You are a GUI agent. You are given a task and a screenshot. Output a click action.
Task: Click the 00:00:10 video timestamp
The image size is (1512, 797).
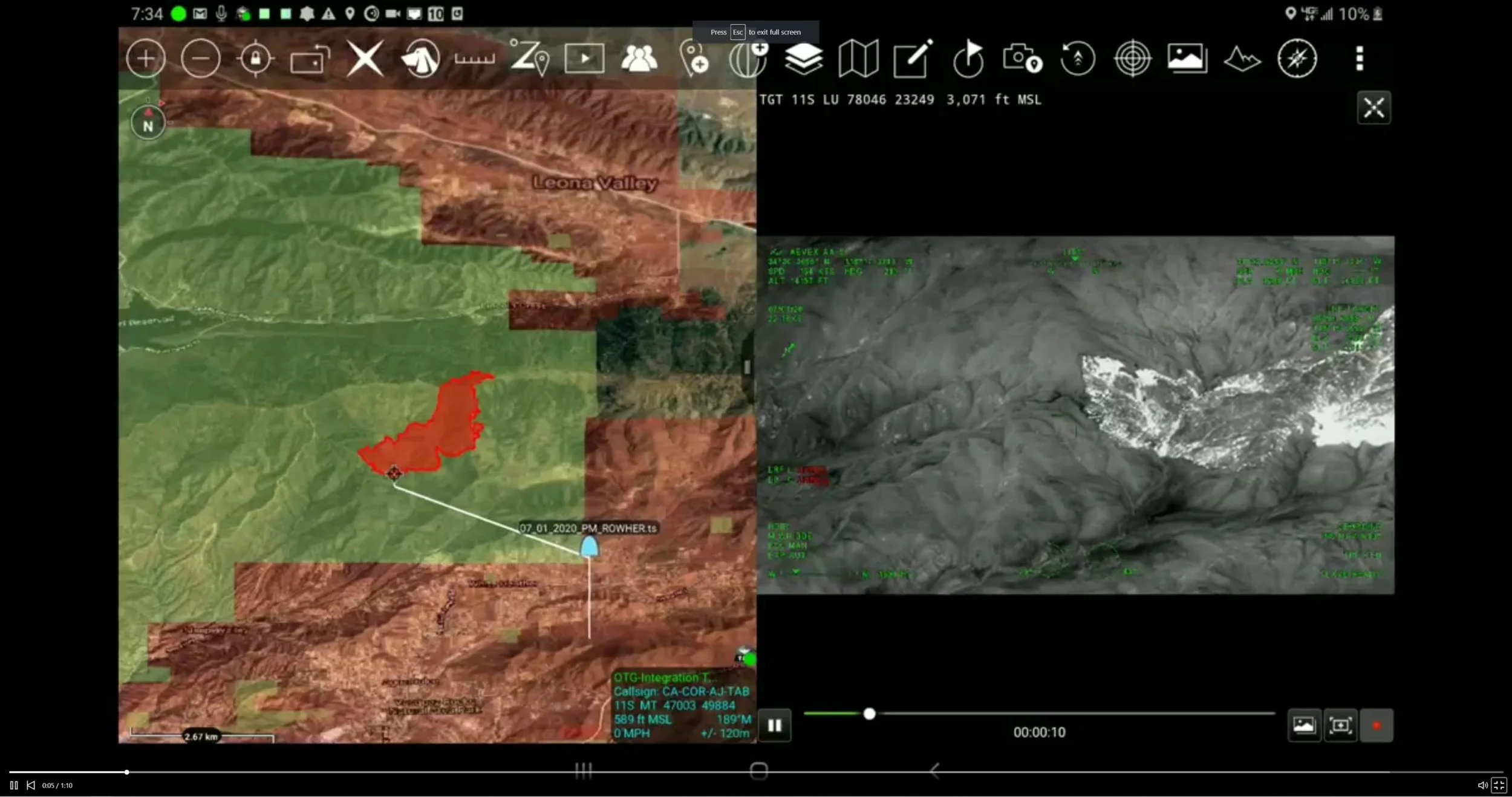(1039, 732)
